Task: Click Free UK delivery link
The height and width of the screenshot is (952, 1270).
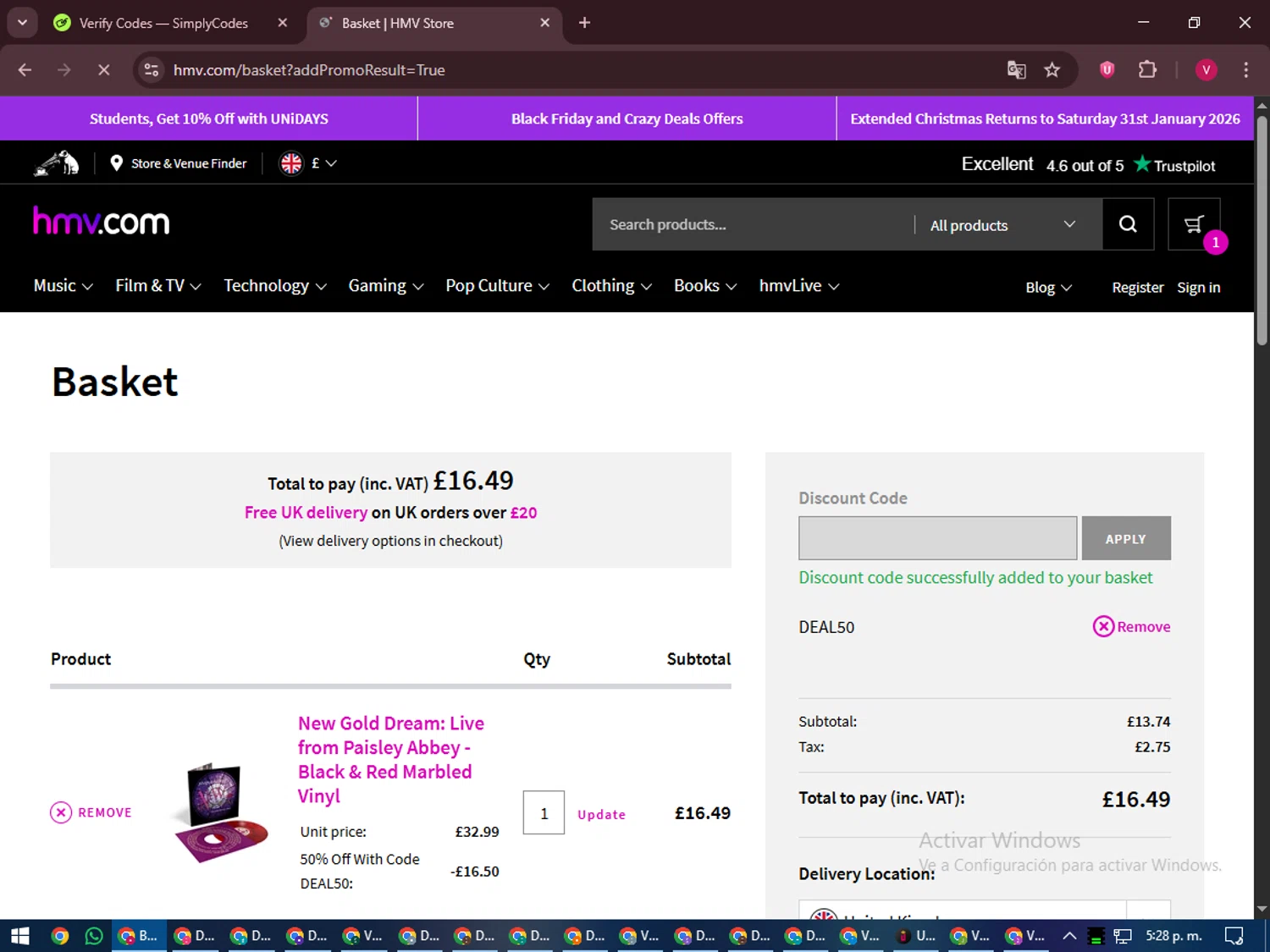Action: point(306,513)
